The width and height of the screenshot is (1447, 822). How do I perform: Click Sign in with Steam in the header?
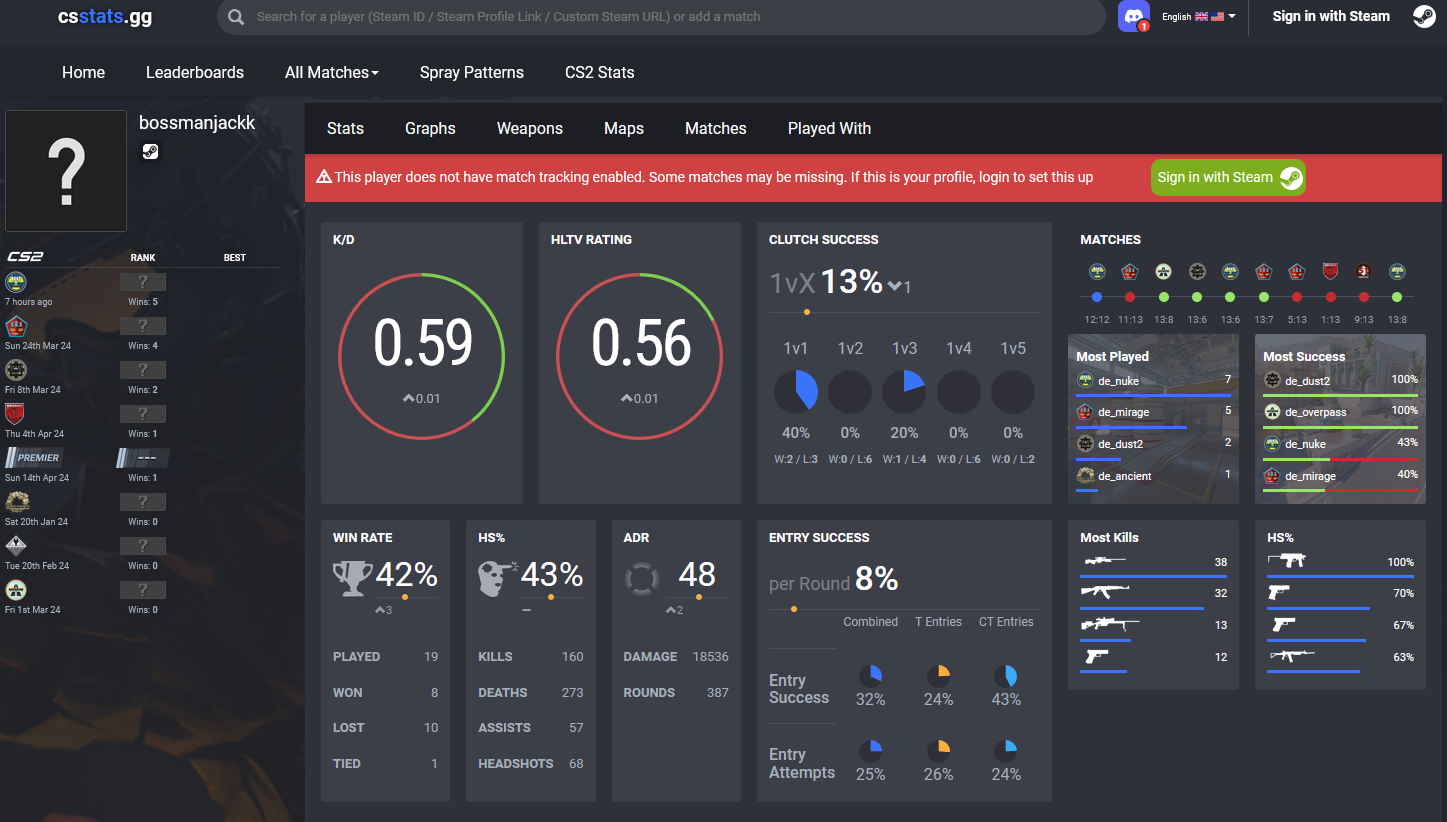pyautogui.click(x=1331, y=16)
